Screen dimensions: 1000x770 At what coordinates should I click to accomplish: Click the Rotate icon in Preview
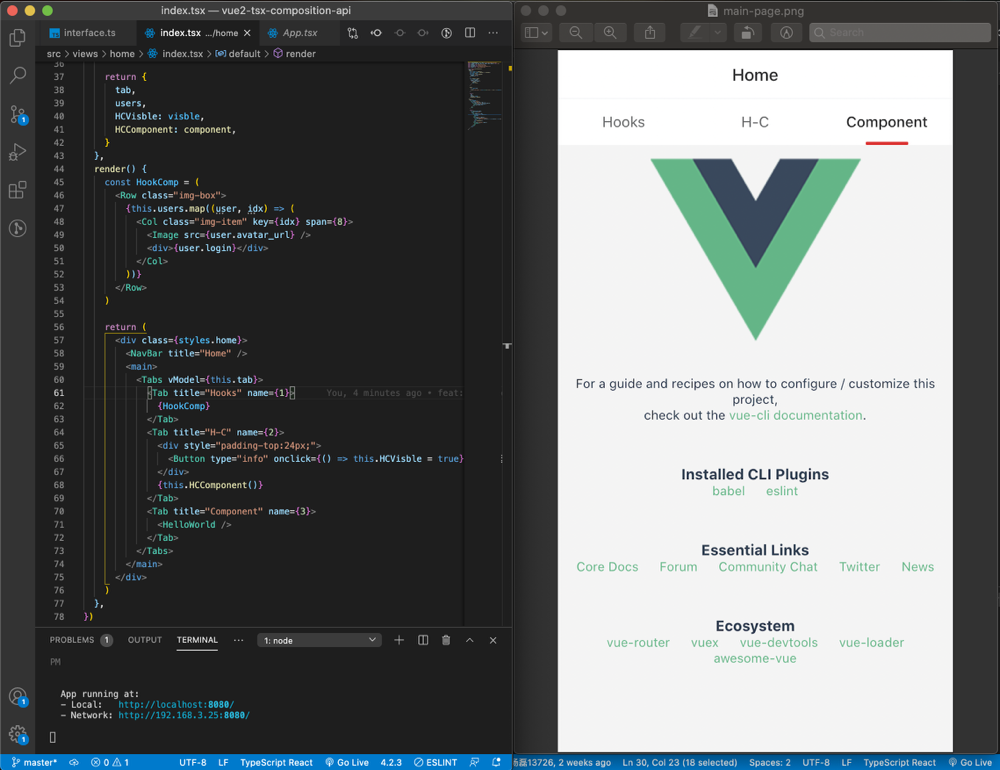[747, 33]
